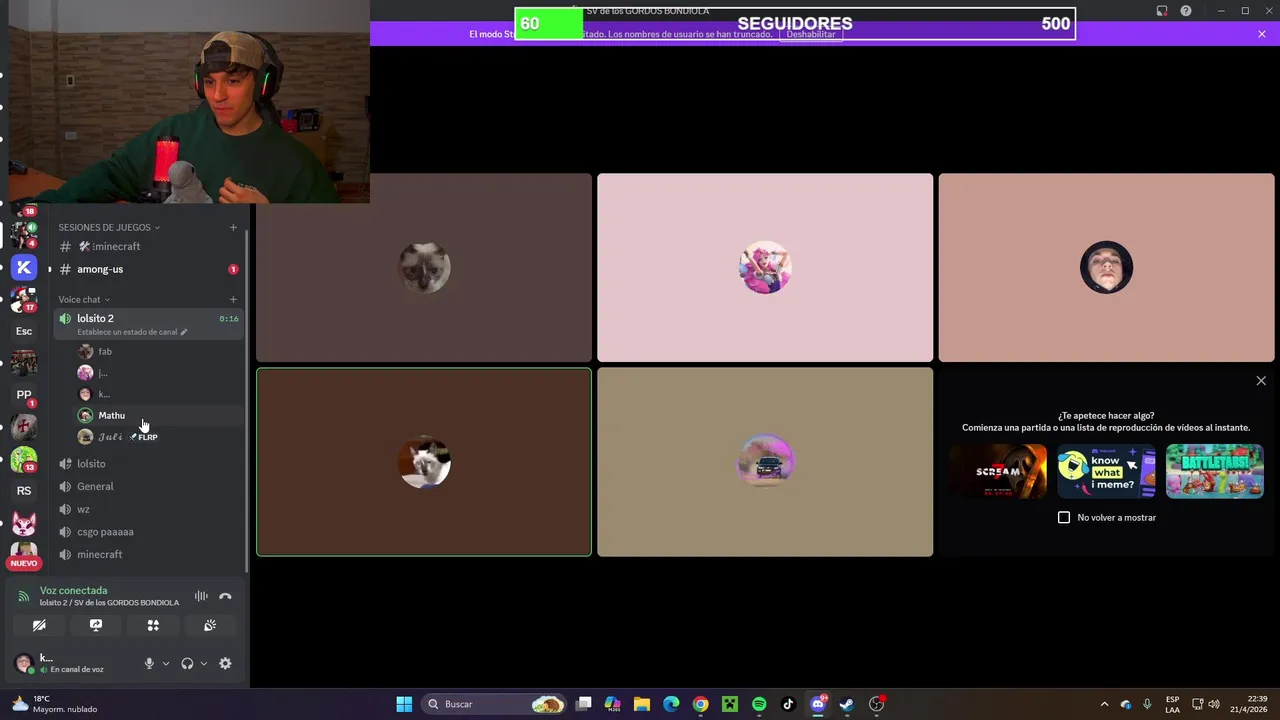Start screen share in voice panel
The image size is (1280, 720).
pyautogui.click(x=96, y=625)
